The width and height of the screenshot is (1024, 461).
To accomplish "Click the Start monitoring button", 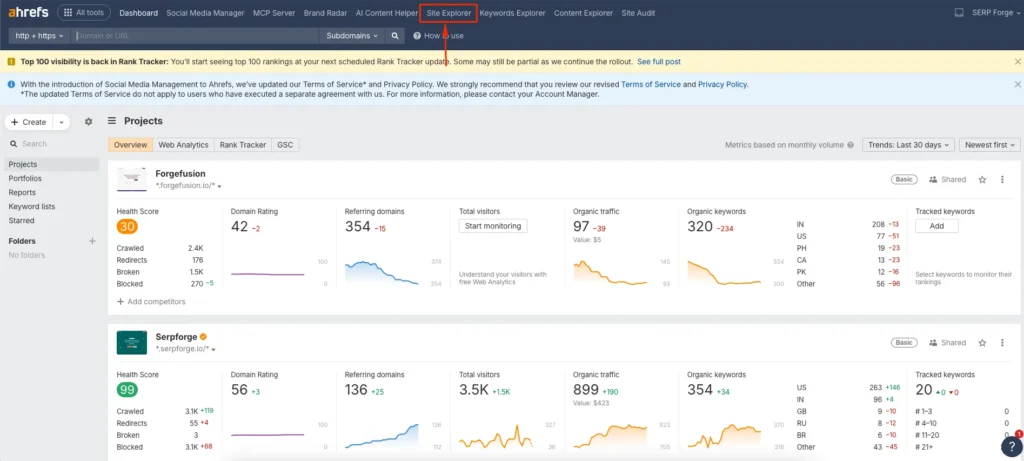I will pyautogui.click(x=493, y=226).
